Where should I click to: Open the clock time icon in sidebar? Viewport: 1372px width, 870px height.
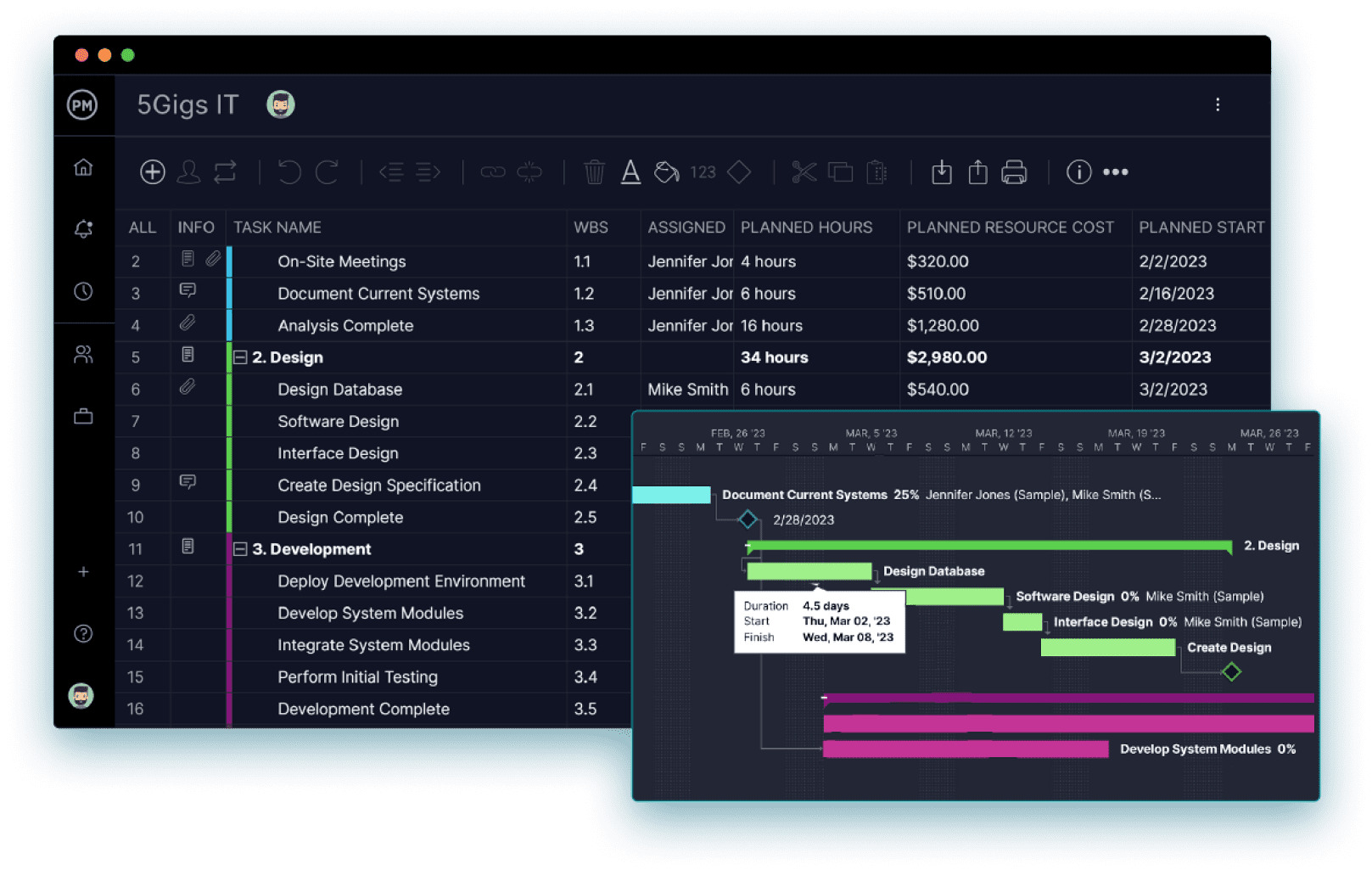83,291
